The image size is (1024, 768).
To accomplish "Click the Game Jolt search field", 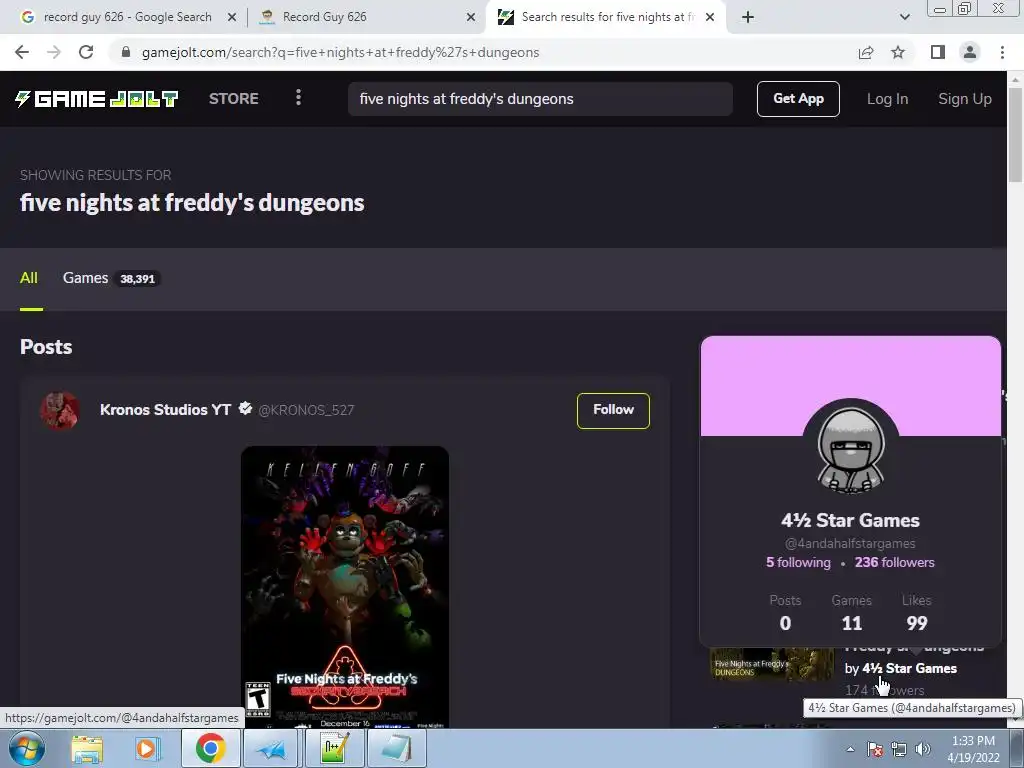I will pyautogui.click(x=540, y=99).
